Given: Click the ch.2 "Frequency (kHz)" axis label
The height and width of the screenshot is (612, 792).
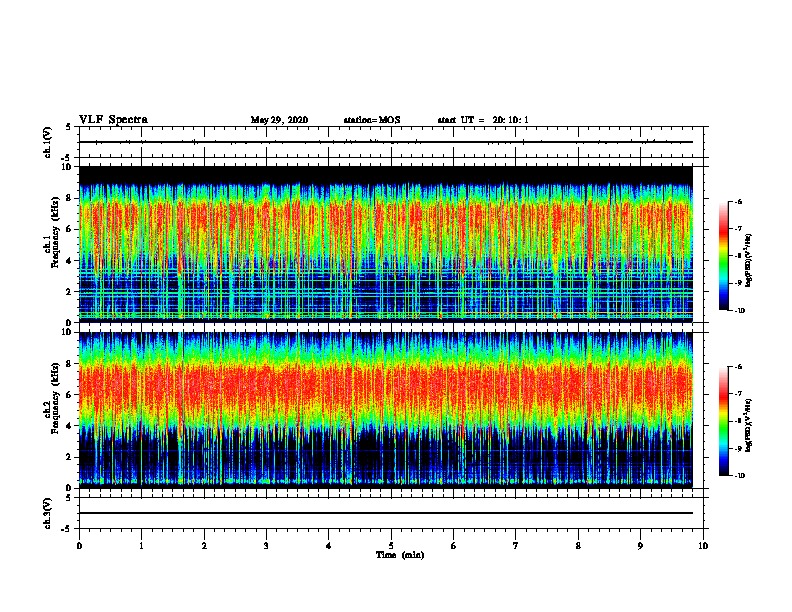Looking at the screenshot, I should tap(56, 398).
